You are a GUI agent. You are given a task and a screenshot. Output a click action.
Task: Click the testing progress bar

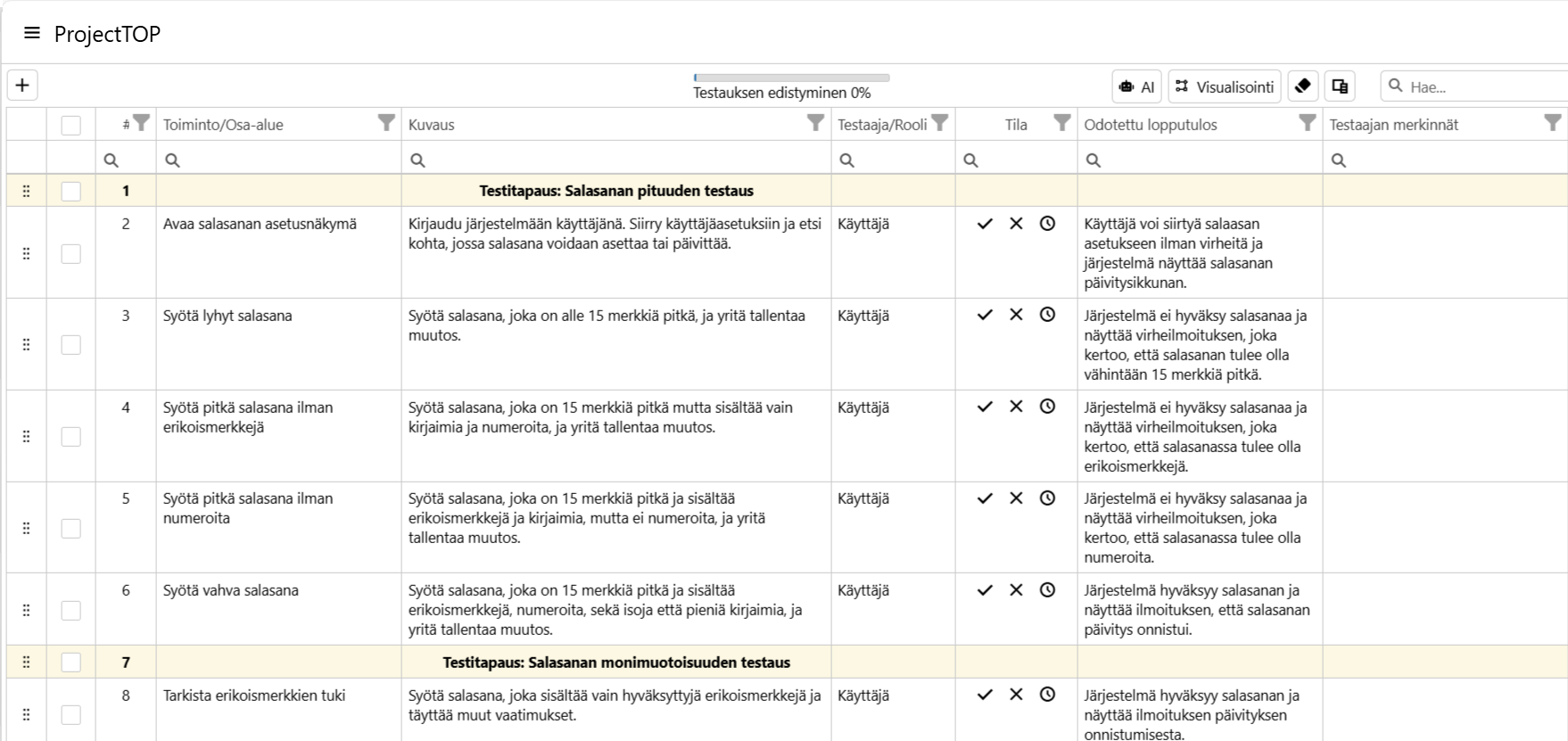[x=791, y=78]
